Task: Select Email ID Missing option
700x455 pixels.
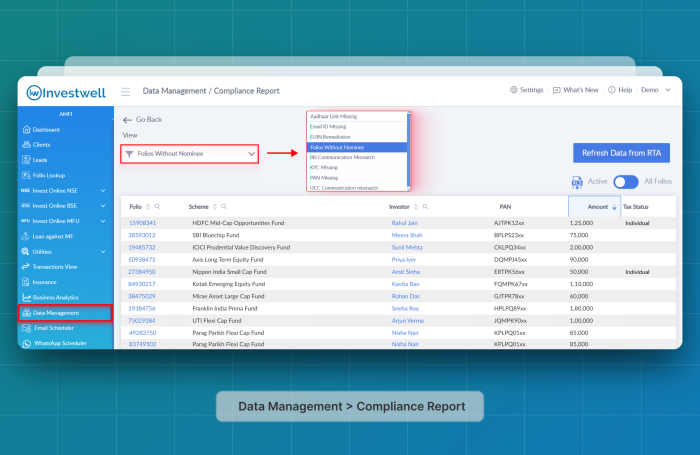Action: [357, 126]
